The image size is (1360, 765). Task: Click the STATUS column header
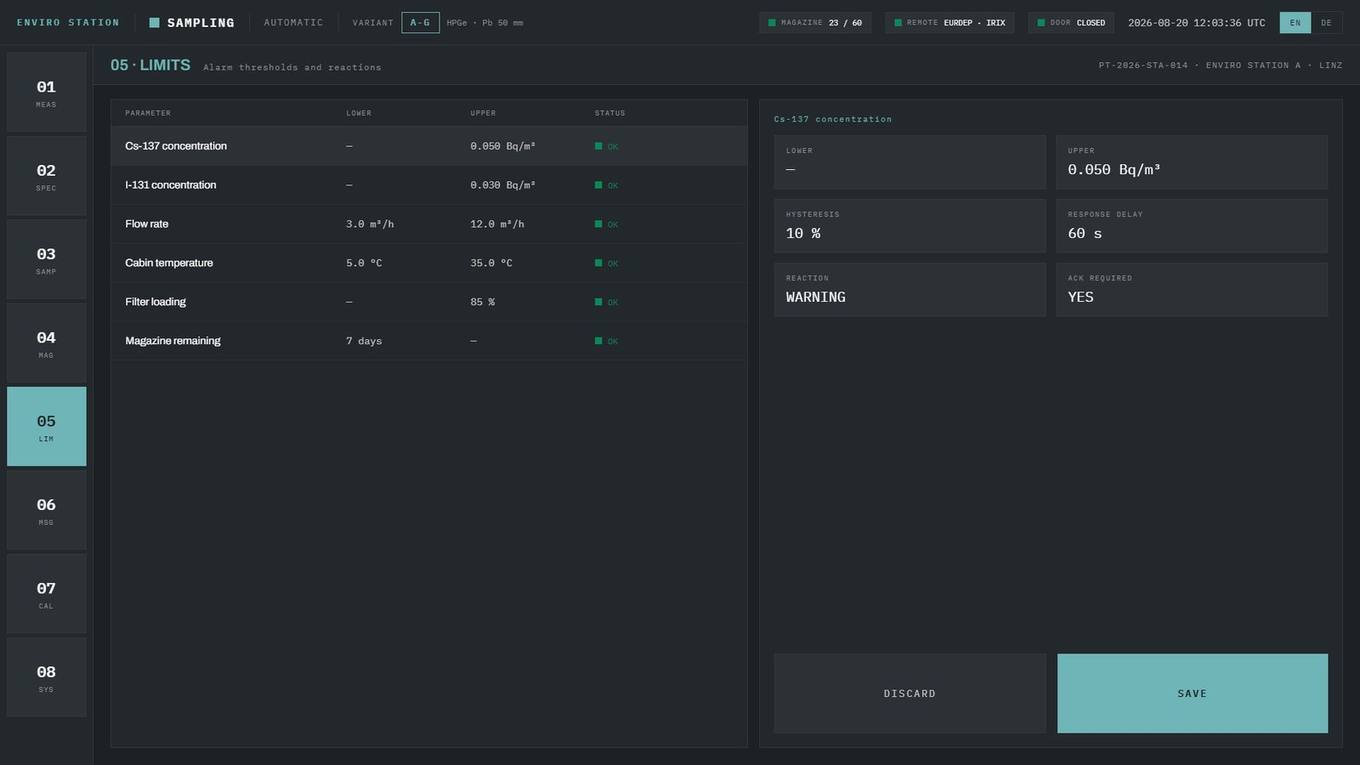click(610, 113)
